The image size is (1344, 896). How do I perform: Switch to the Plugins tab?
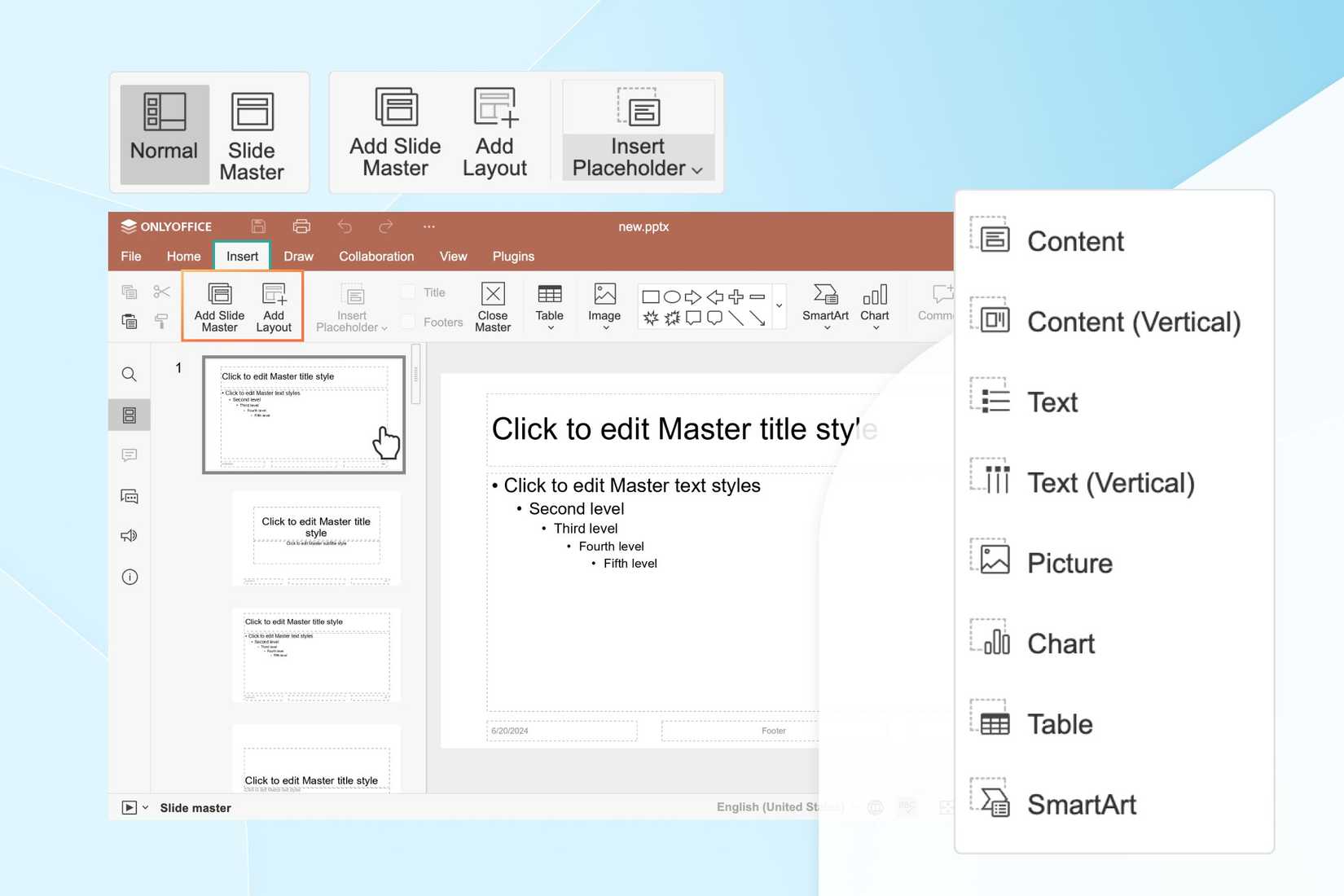pos(513,256)
